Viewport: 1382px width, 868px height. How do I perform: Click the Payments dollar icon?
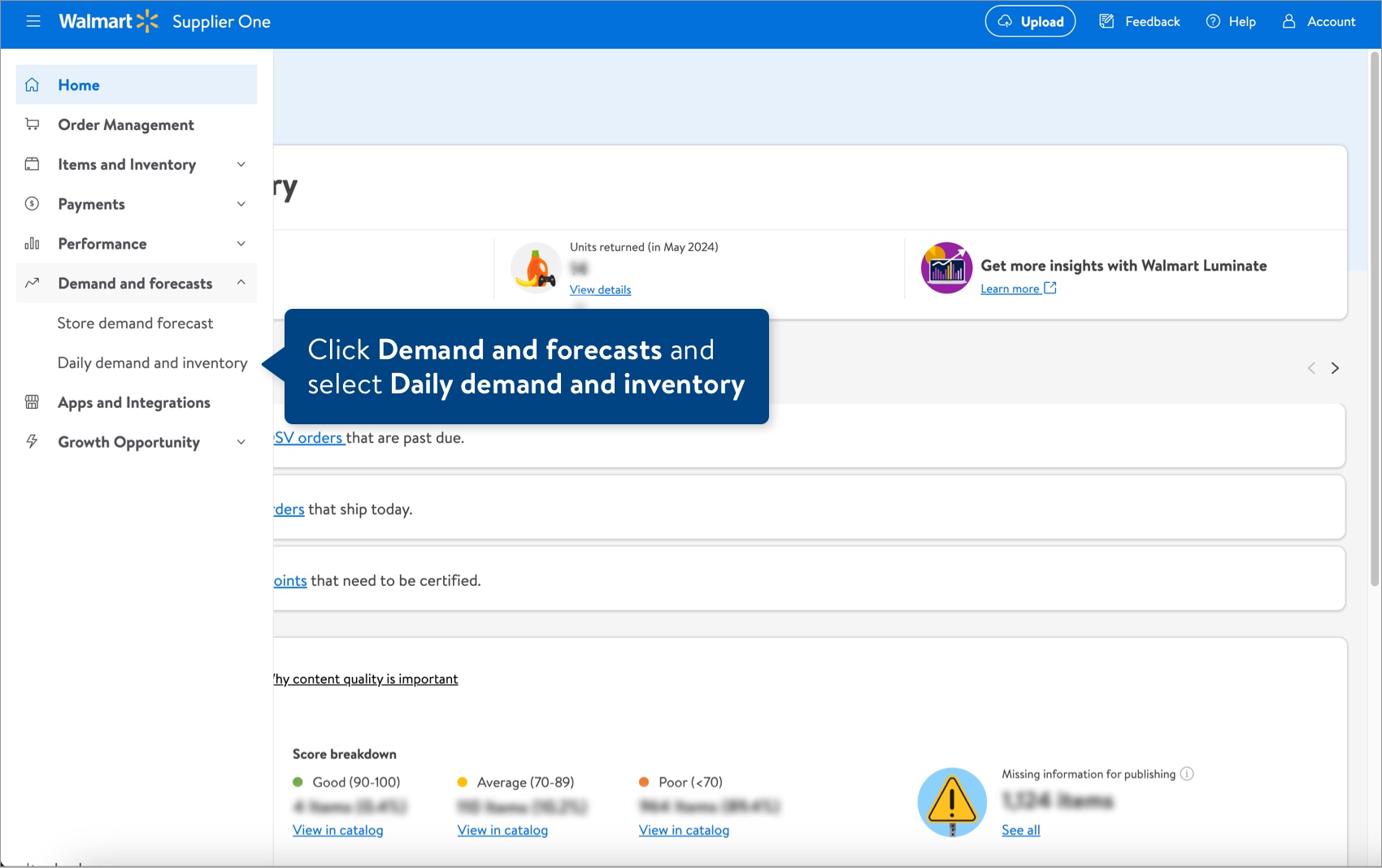[32, 203]
